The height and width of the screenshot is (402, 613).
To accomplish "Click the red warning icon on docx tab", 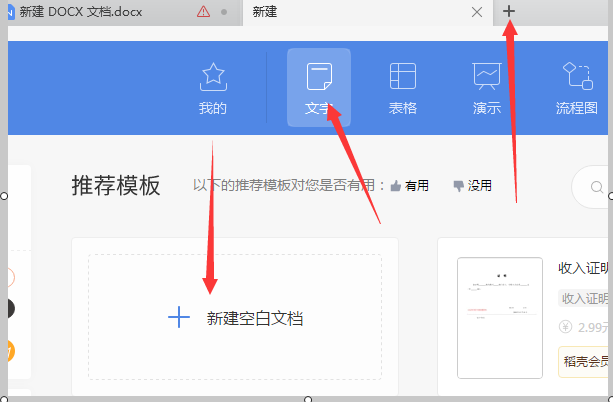I will tap(203, 12).
